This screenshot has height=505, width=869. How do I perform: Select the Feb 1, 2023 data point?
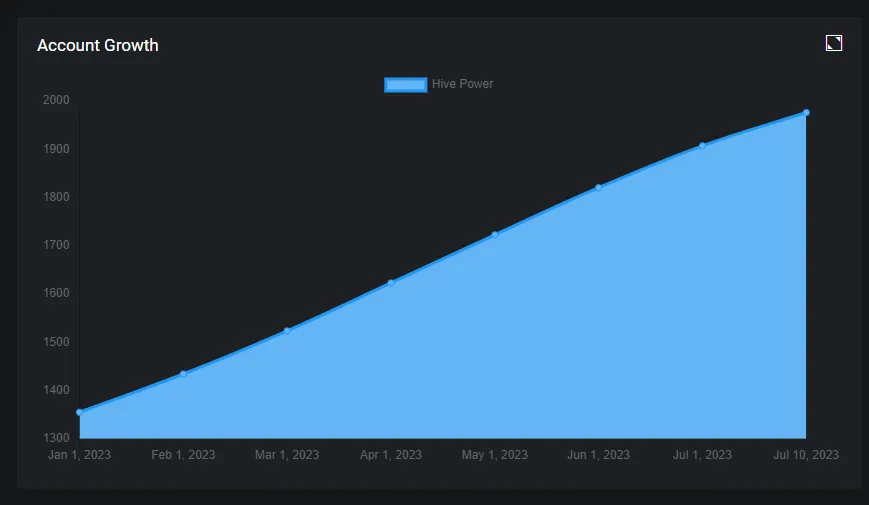click(x=183, y=374)
